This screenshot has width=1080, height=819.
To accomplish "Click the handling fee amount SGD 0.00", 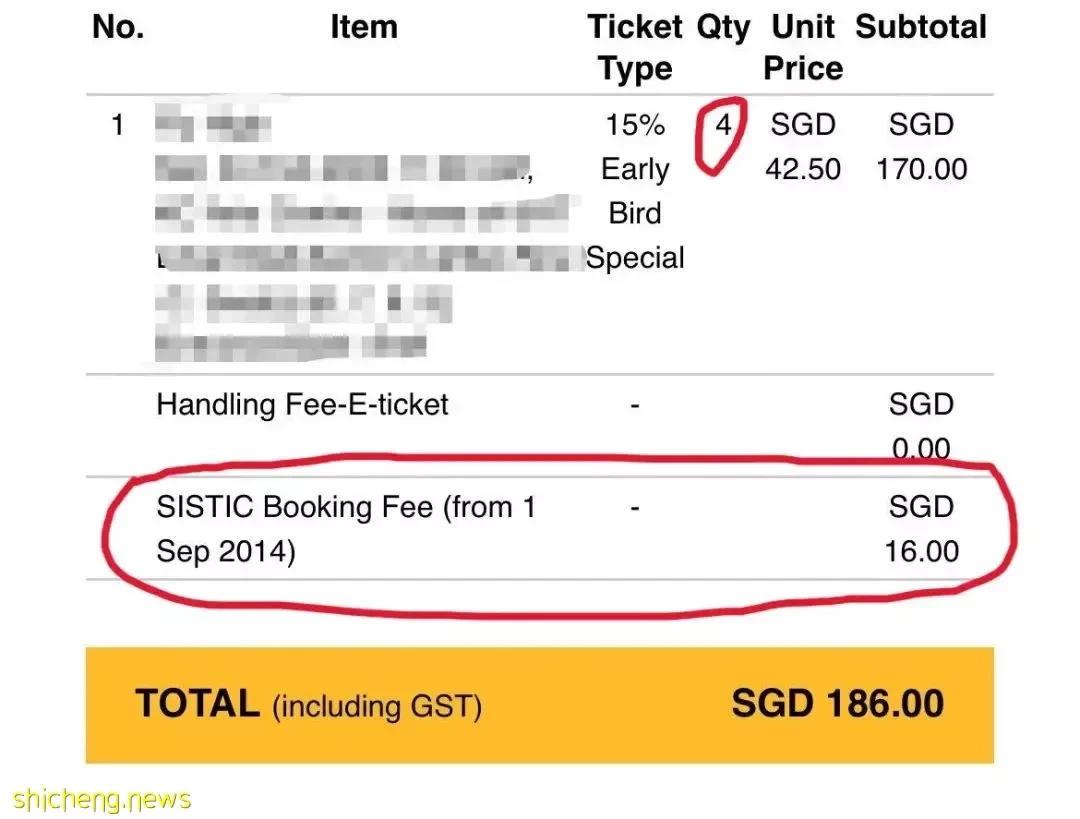I will point(922,426).
